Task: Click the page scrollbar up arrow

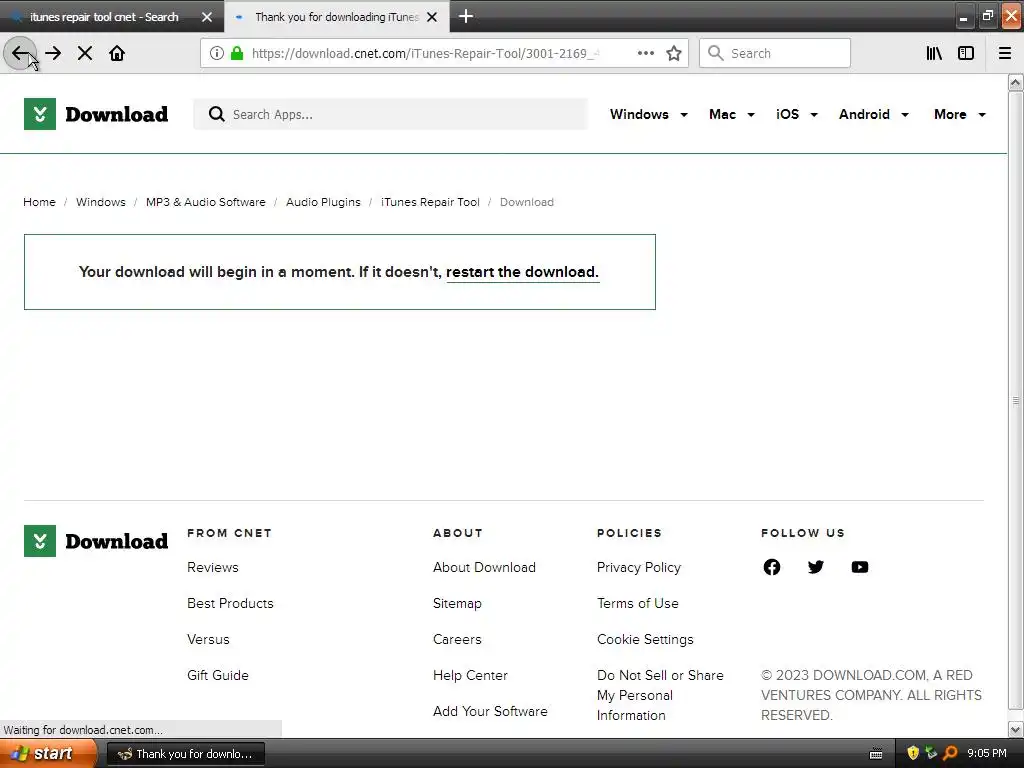Action: click(x=1015, y=83)
